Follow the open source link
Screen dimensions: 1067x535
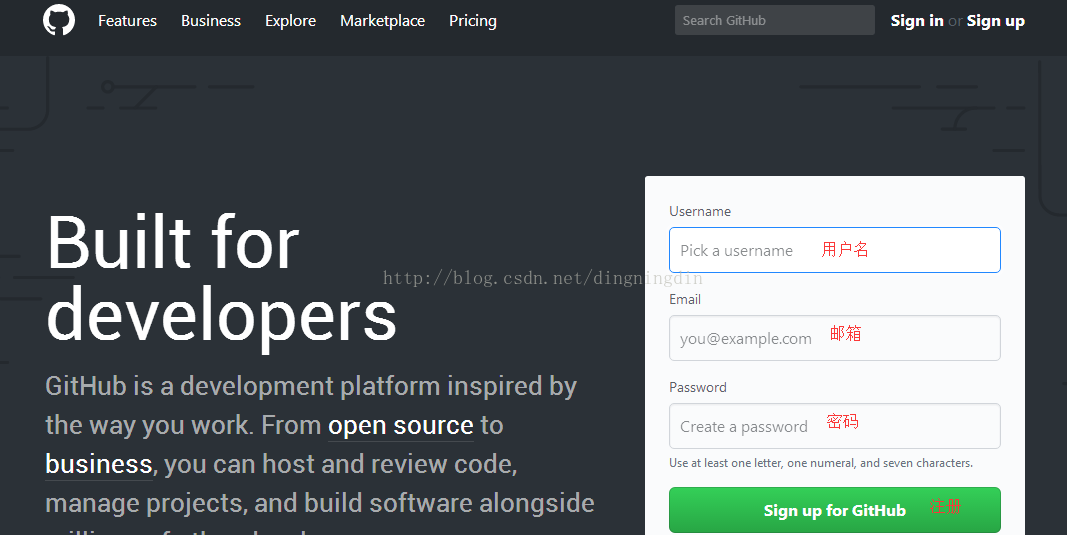click(x=401, y=425)
